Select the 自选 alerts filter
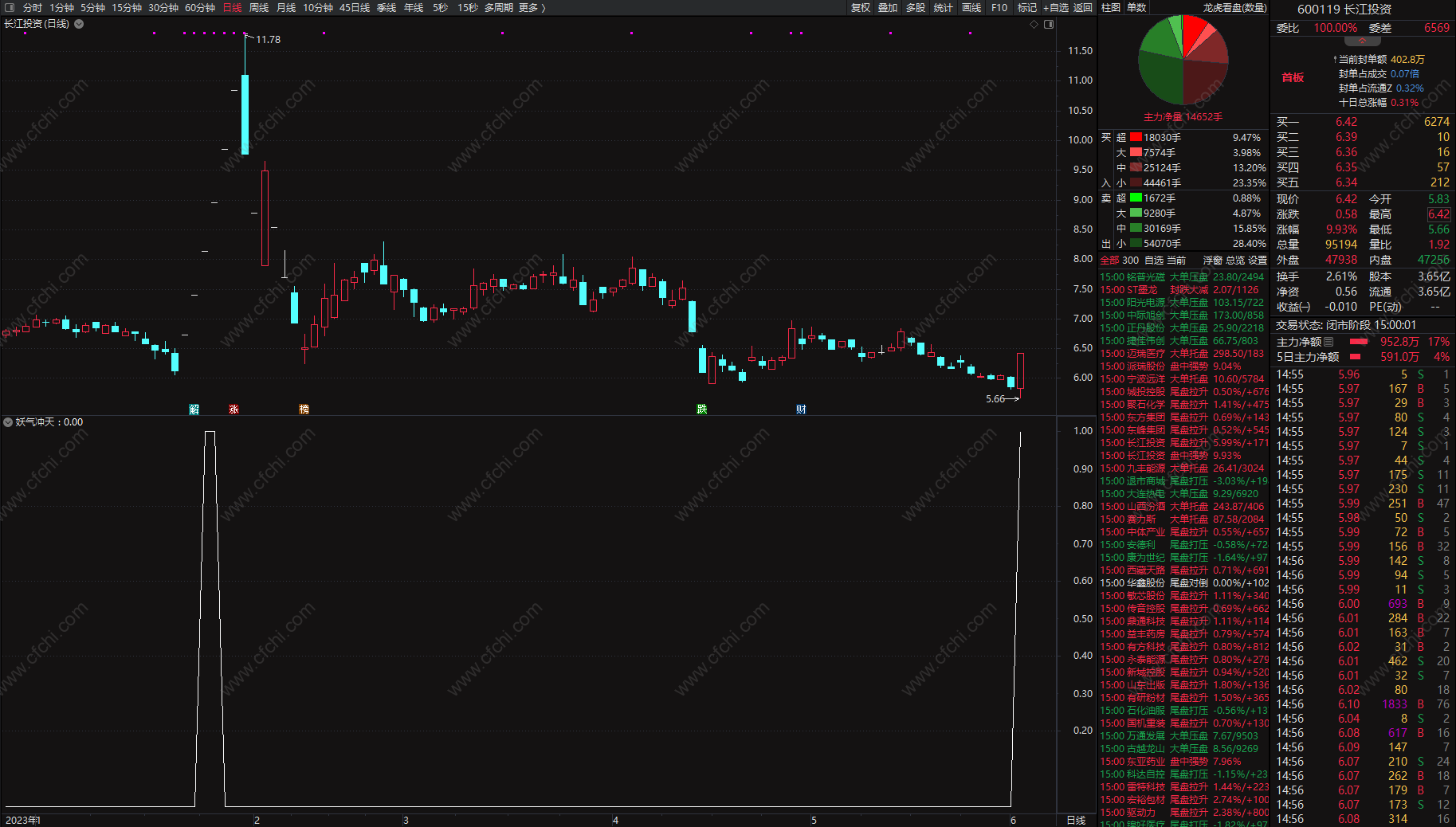 pos(1154,261)
